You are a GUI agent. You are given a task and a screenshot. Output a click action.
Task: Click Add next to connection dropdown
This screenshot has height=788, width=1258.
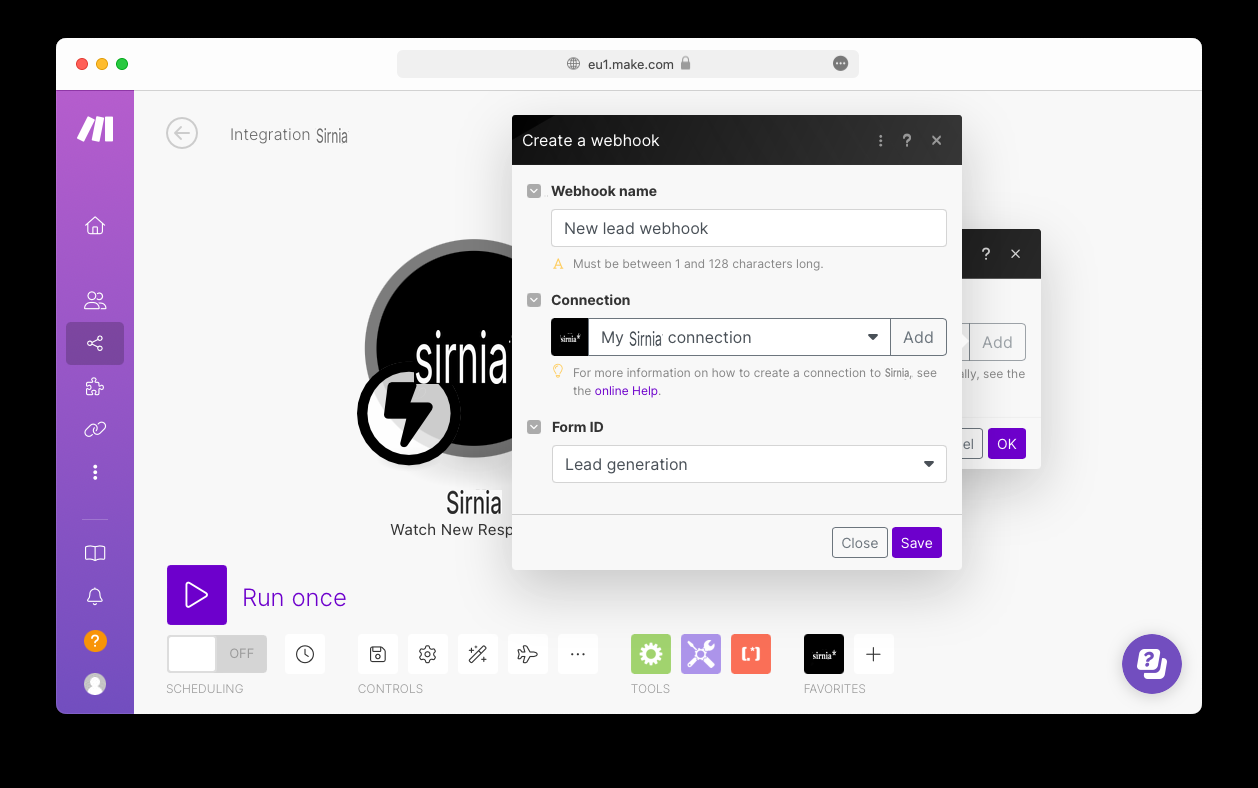pos(918,337)
